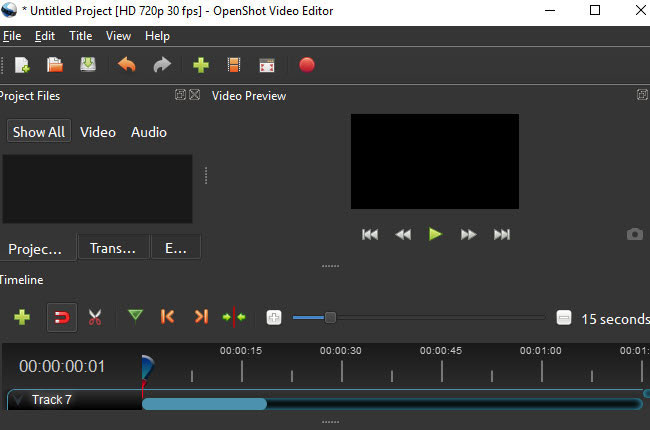This screenshot has width=650, height=430.
Task: Rewind the video preview
Action: (403, 235)
